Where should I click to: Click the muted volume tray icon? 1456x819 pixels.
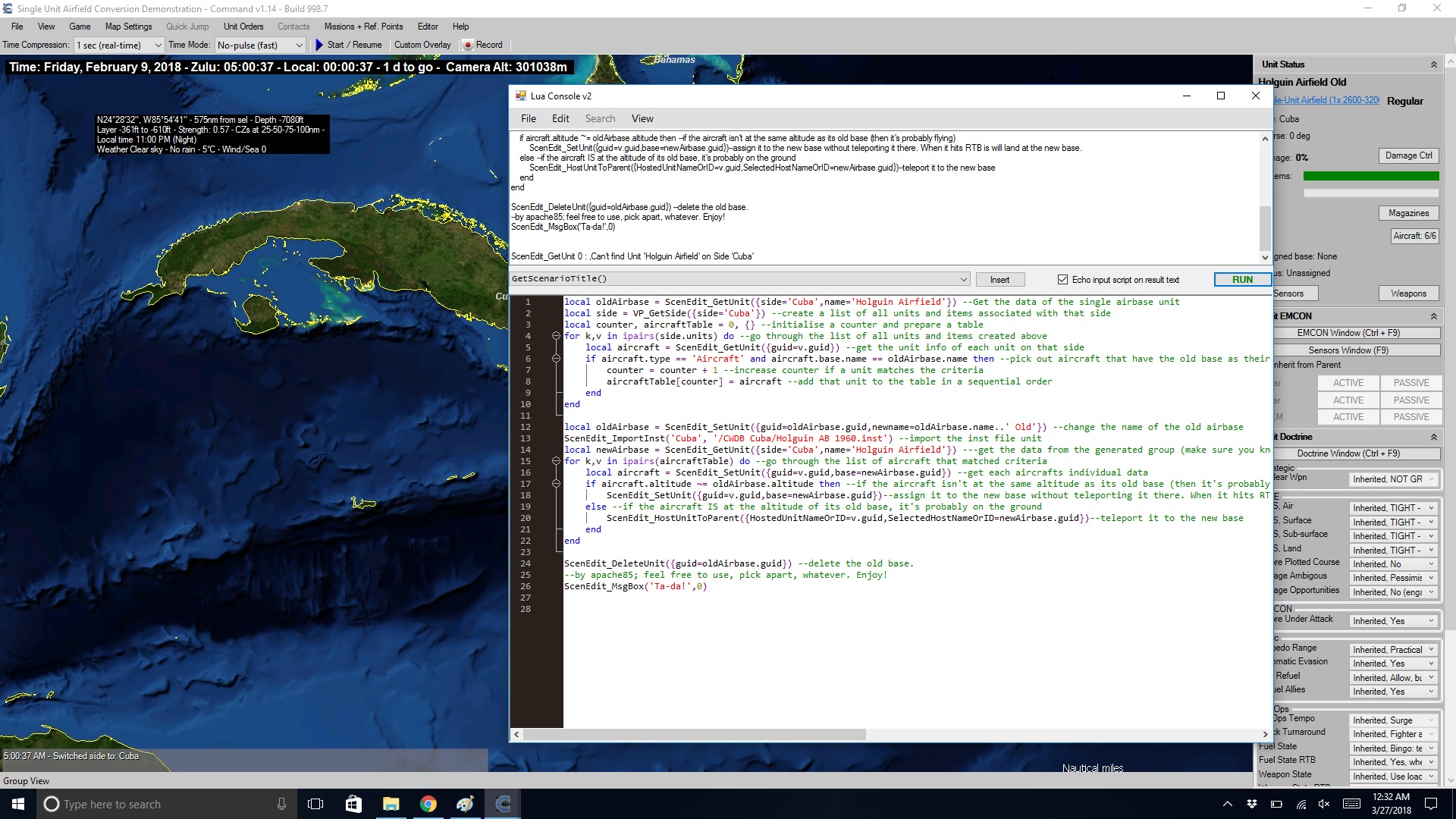point(1325,804)
